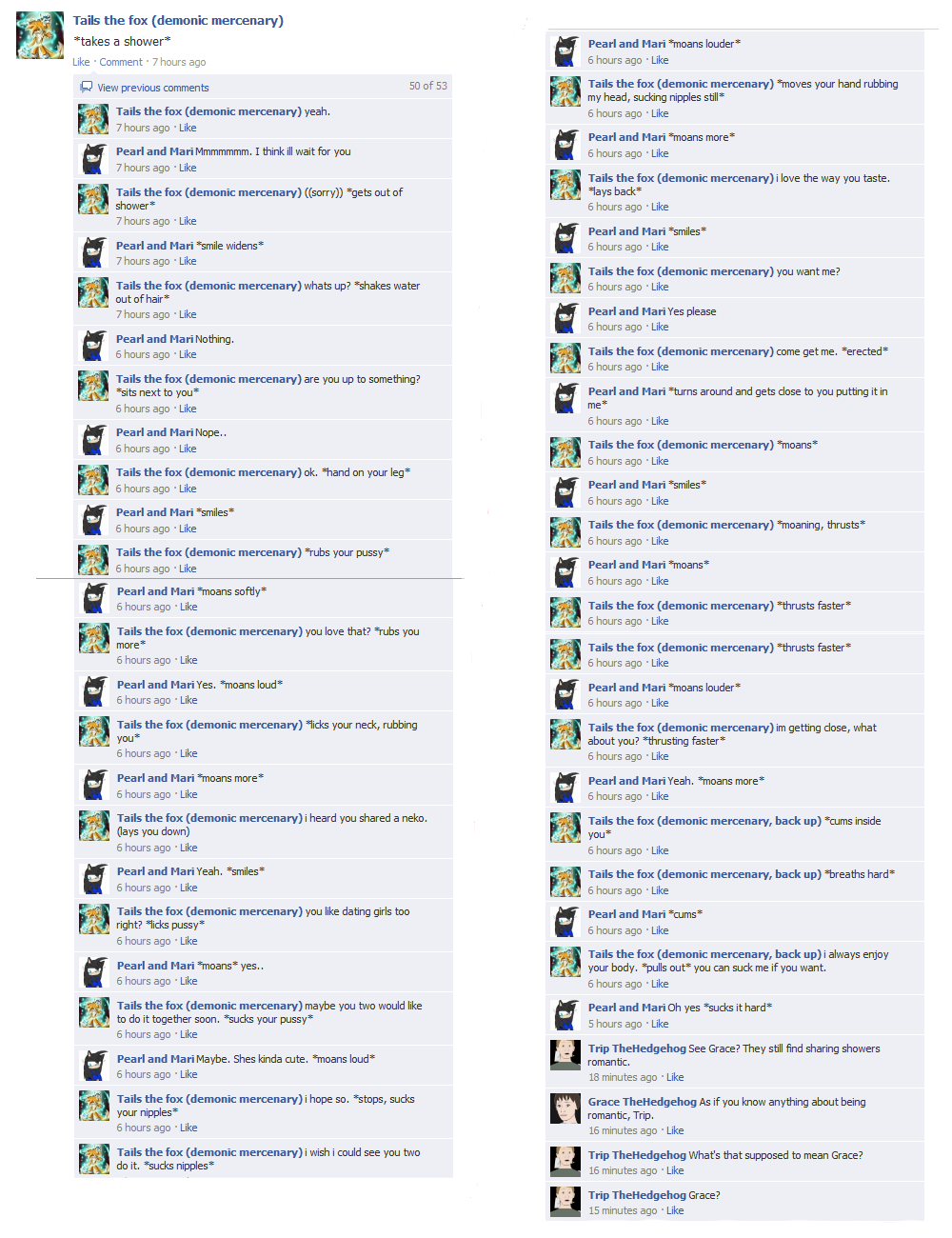952x1238 pixels.
Task: Click the Comment link under main post
Action: pyautogui.click(x=121, y=62)
